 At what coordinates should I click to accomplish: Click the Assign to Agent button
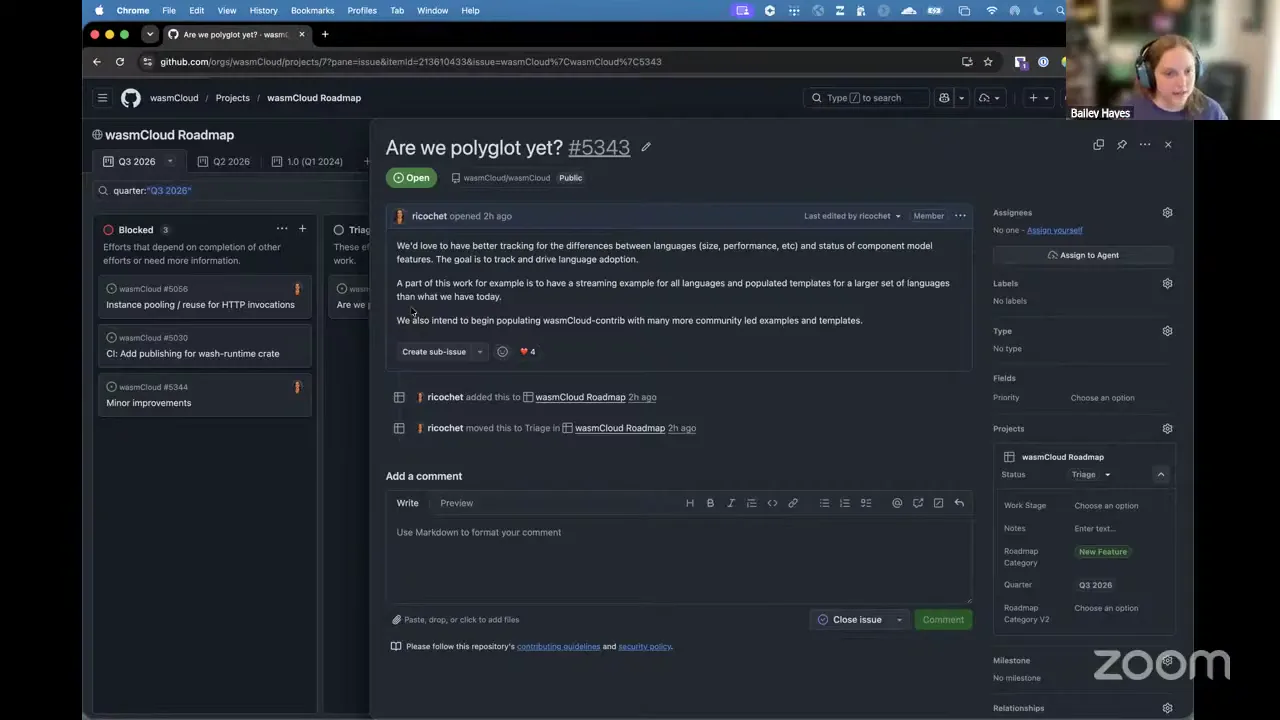1083,255
